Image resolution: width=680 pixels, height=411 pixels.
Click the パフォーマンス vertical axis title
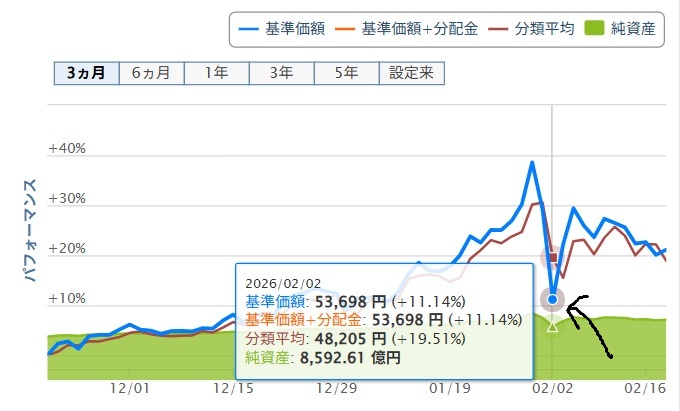(x=30, y=230)
